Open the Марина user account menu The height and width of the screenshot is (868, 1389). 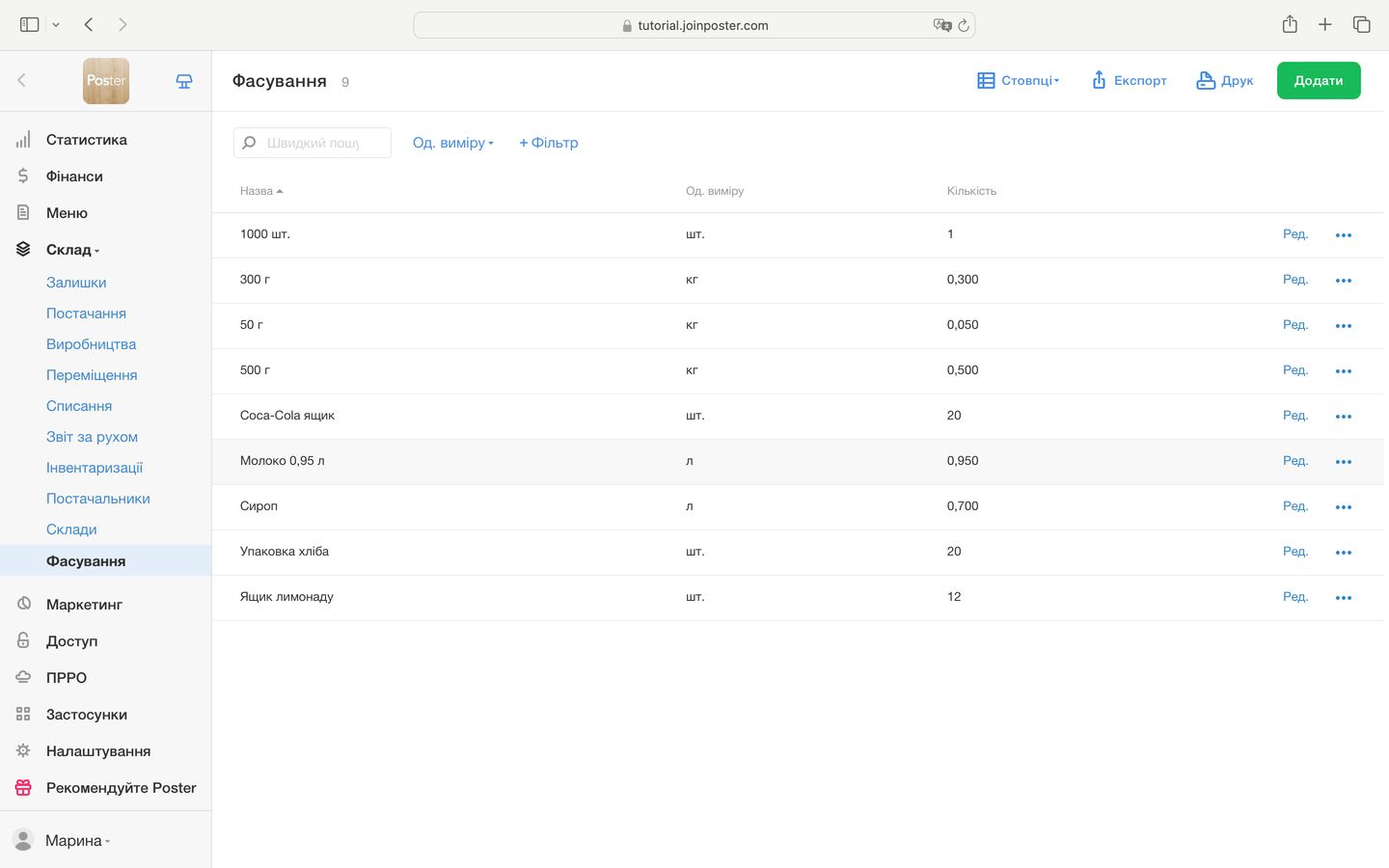(x=73, y=840)
